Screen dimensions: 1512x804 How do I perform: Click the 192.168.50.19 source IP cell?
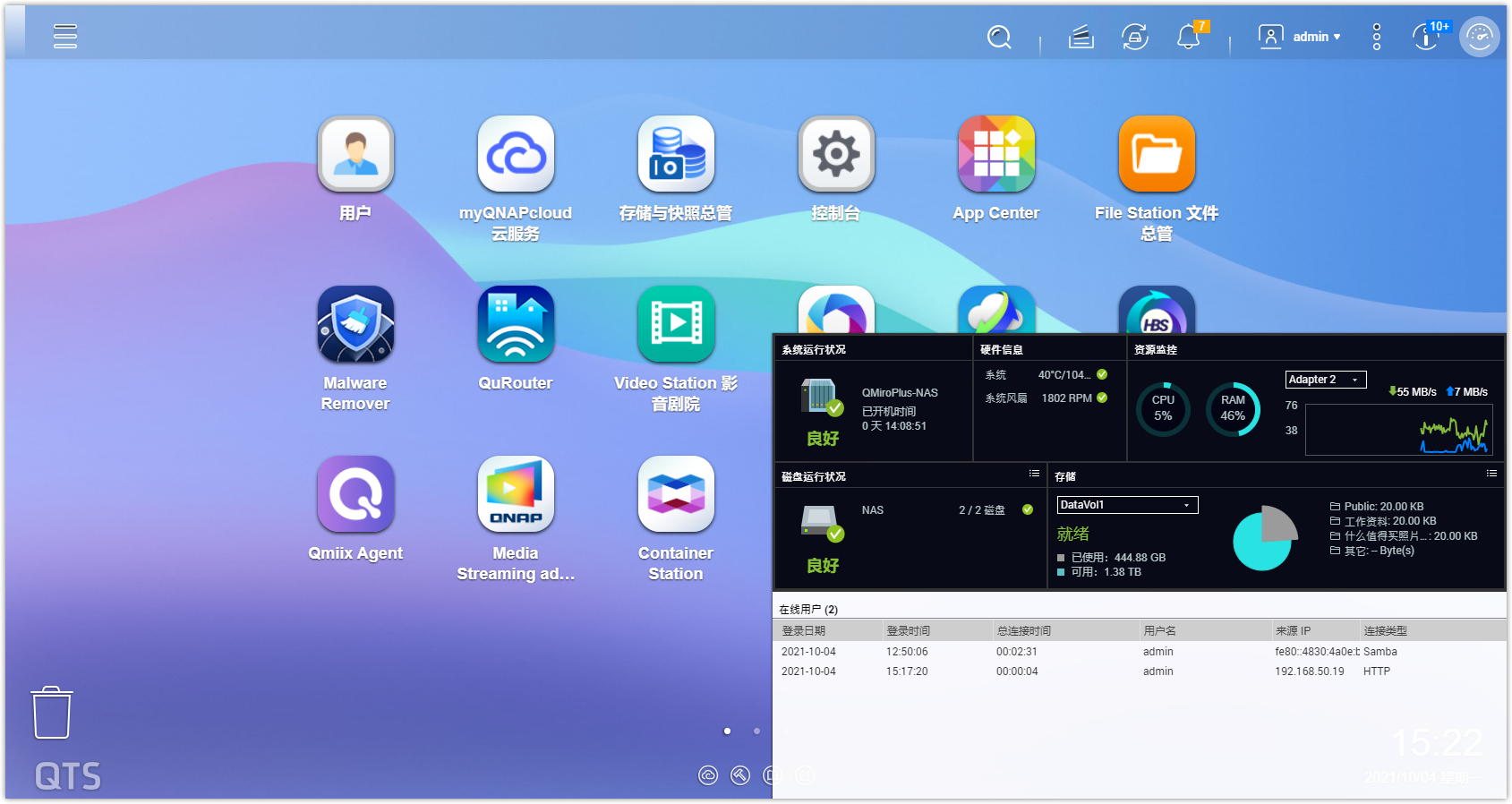click(1310, 671)
